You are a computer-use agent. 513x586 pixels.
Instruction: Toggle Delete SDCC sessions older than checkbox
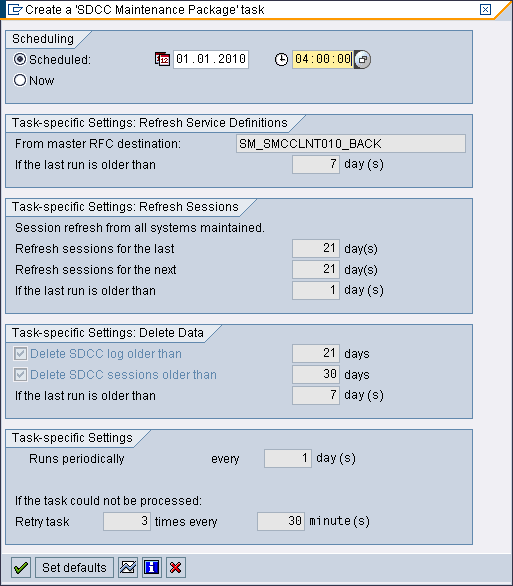coord(20,374)
